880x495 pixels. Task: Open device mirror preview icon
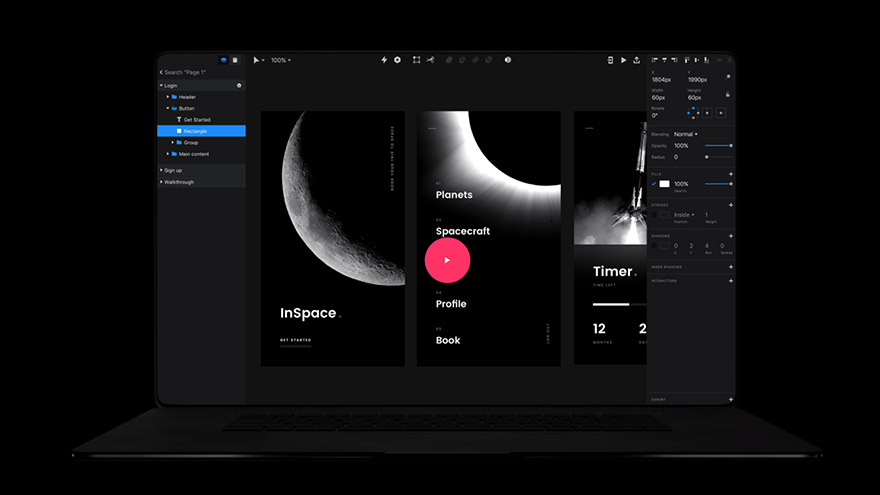(x=610, y=60)
